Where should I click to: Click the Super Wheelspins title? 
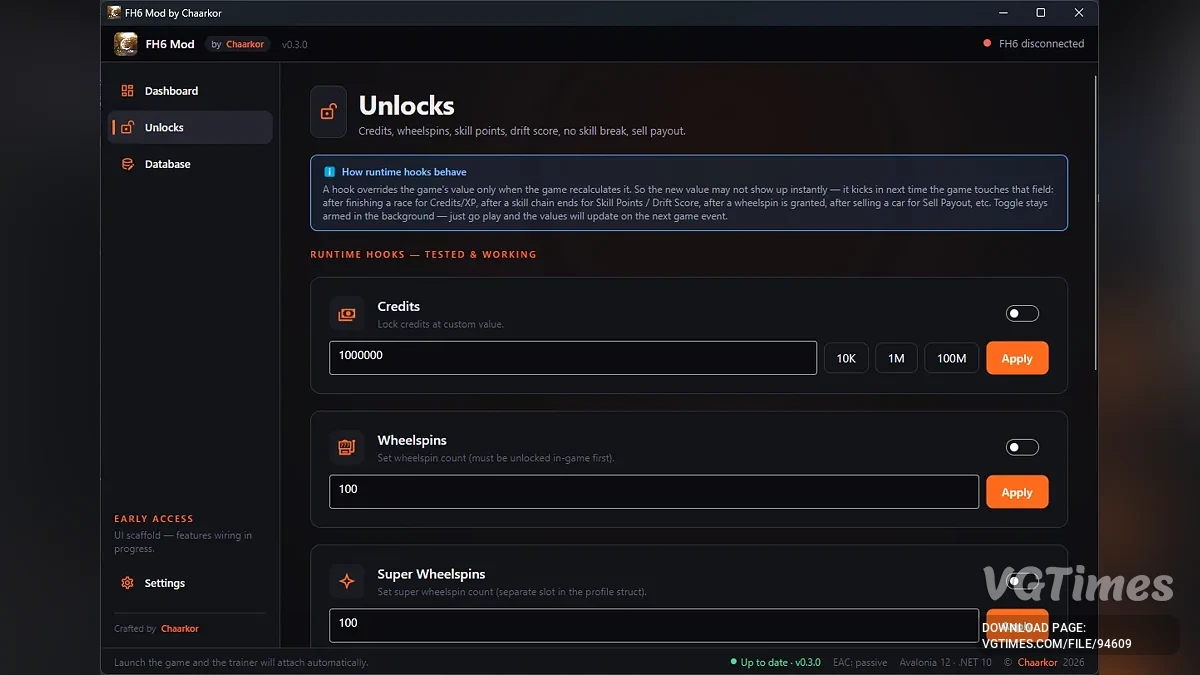point(431,574)
